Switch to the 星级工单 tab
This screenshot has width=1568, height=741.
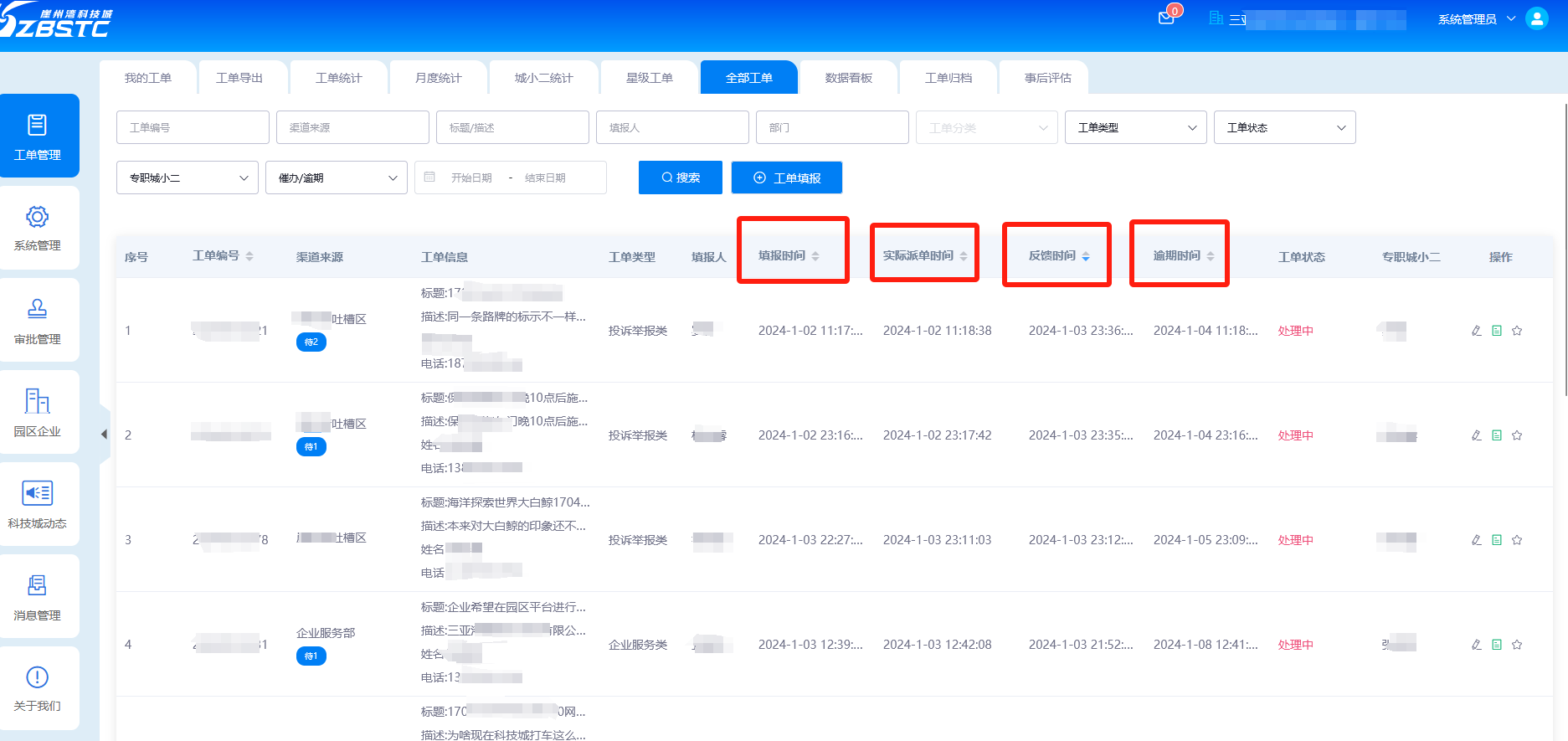point(650,77)
